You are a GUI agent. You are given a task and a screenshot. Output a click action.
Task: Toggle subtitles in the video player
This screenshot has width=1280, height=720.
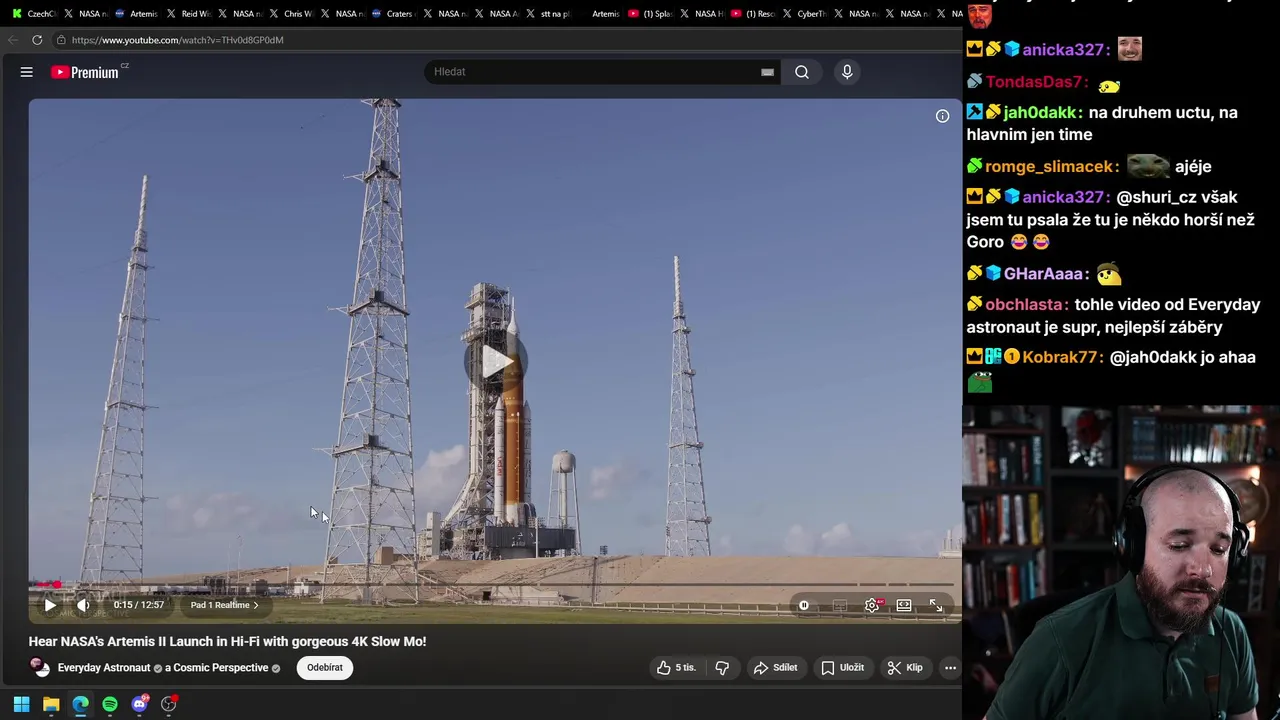coord(839,605)
